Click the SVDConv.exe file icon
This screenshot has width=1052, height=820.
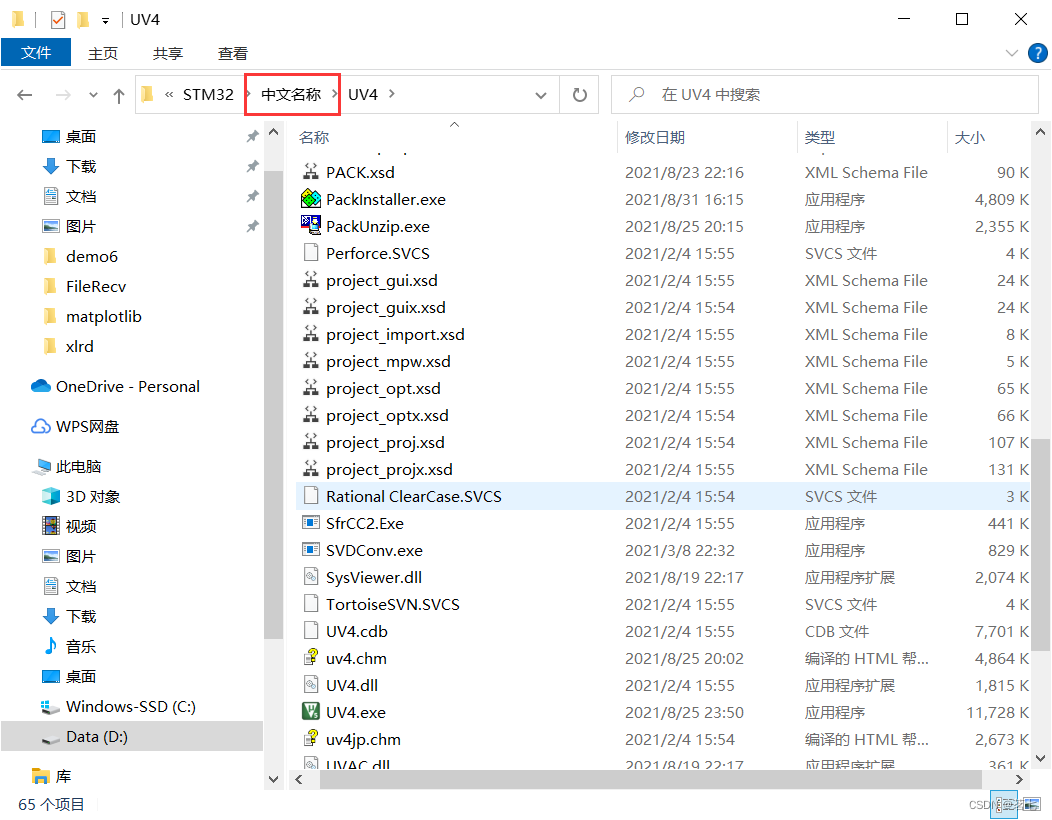click(311, 550)
